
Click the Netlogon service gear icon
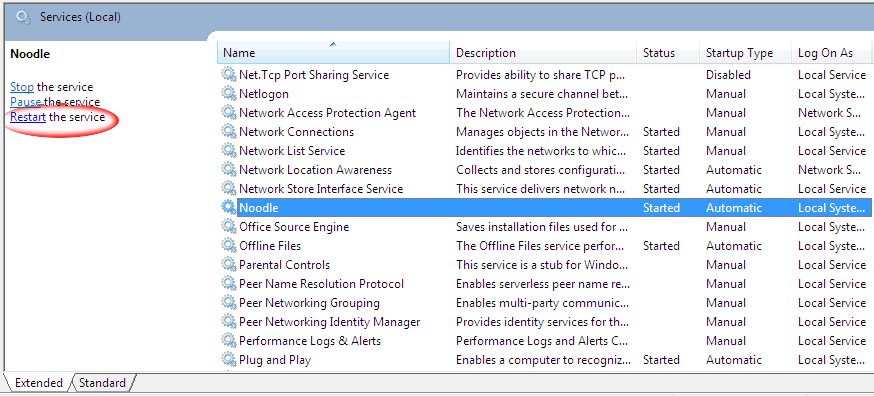229,94
